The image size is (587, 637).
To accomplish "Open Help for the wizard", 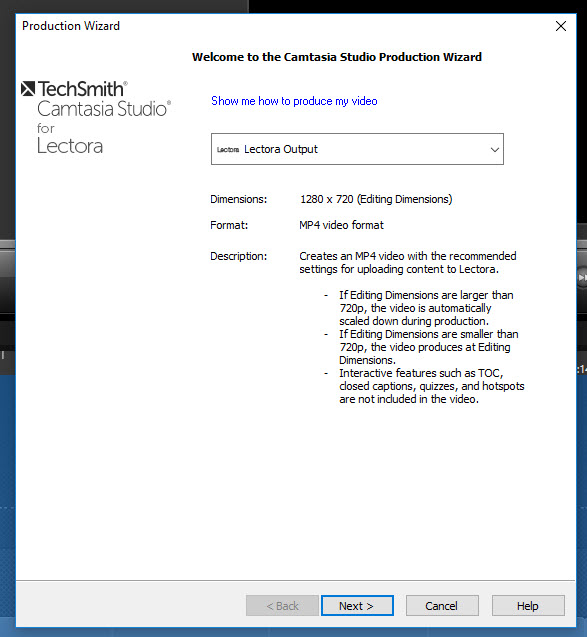I will [x=528, y=606].
